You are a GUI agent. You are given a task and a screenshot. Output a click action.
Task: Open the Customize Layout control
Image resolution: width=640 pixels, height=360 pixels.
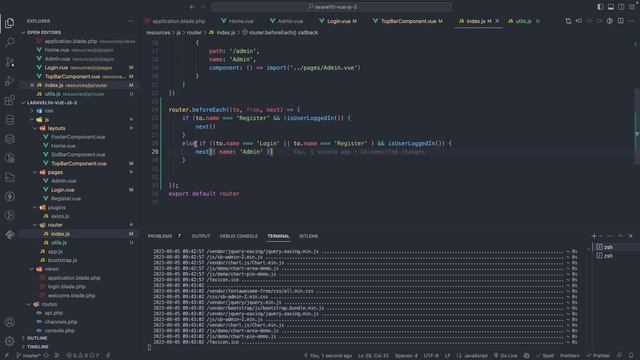tap(631, 7)
